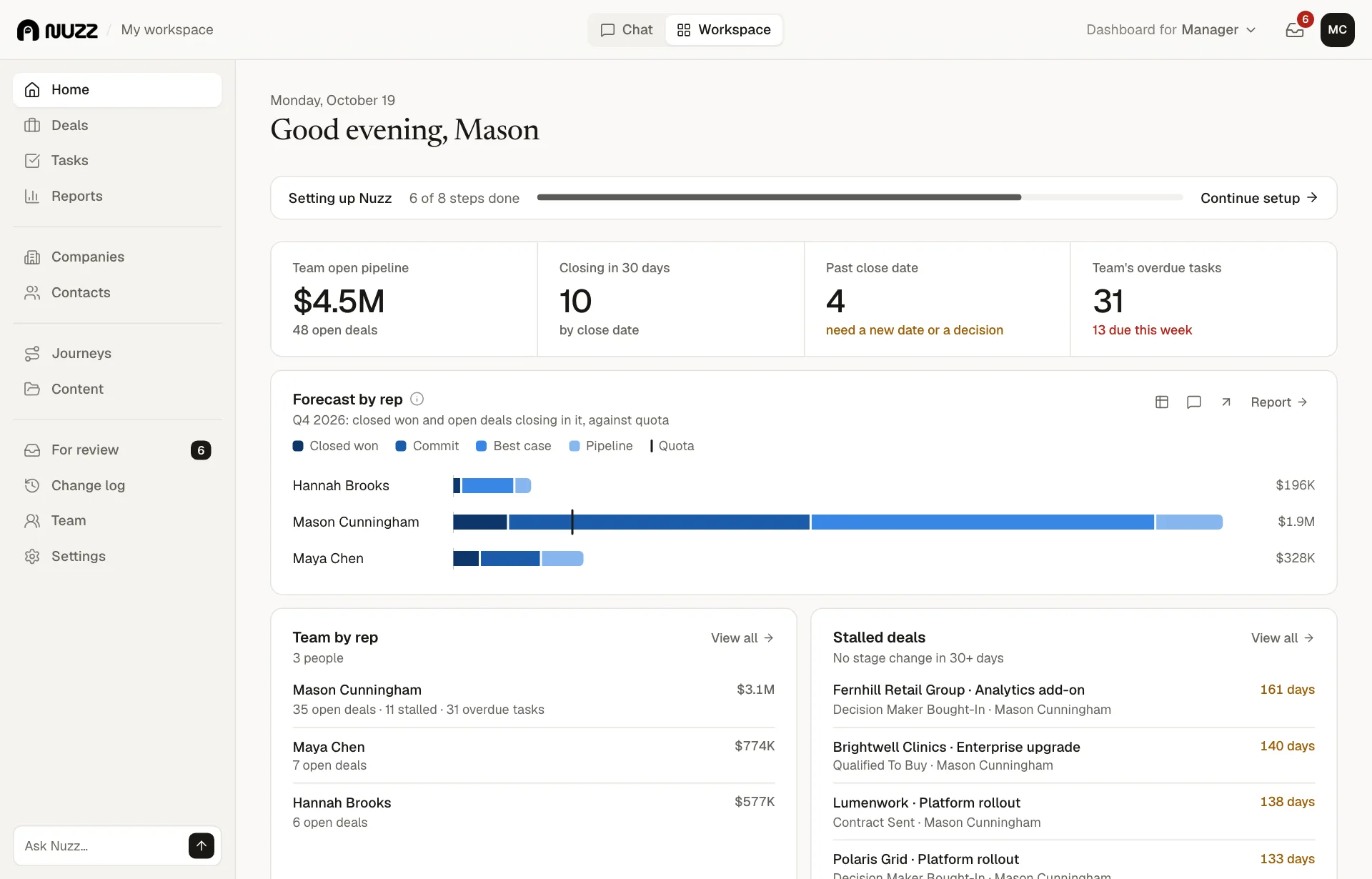Open Team's overdue tasks card

[x=1203, y=299]
